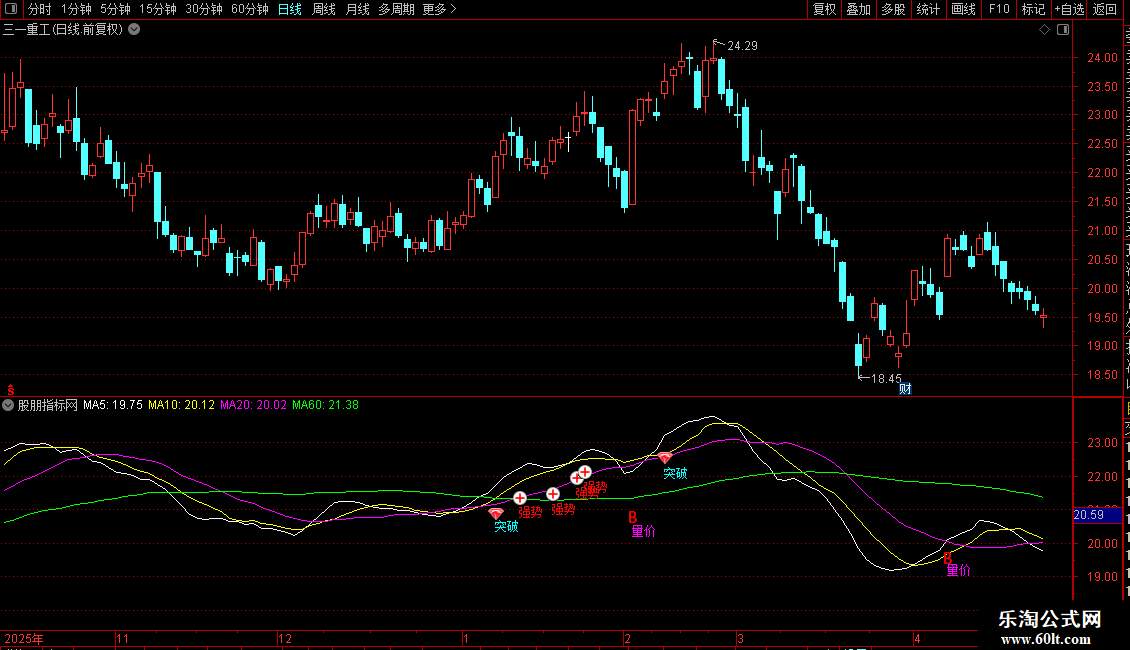Screen dimensions: 1130x650
Task: Switch to 周线 weekly chart
Action: click(324, 9)
